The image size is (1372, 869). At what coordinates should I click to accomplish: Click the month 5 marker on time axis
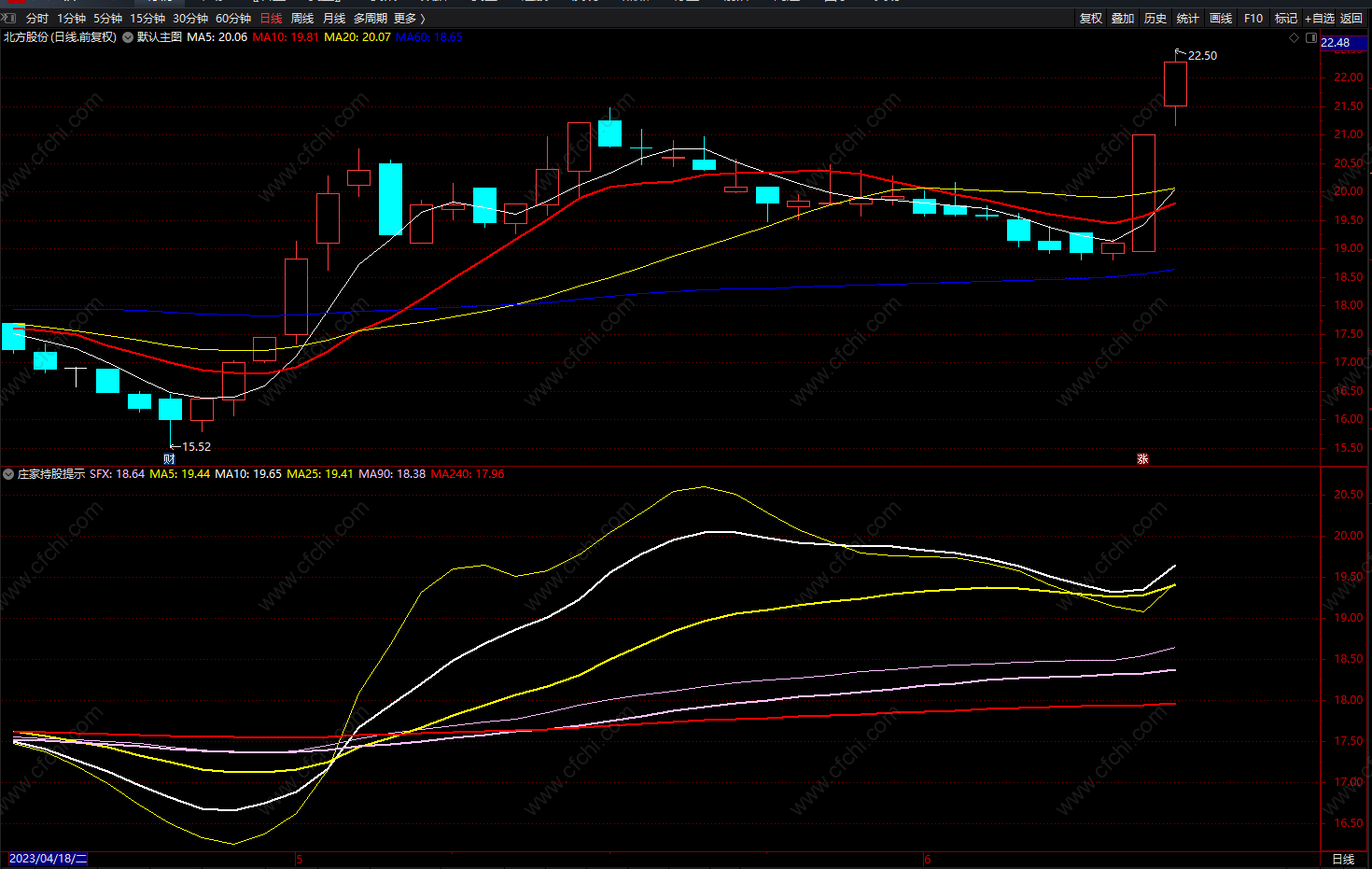point(299,860)
